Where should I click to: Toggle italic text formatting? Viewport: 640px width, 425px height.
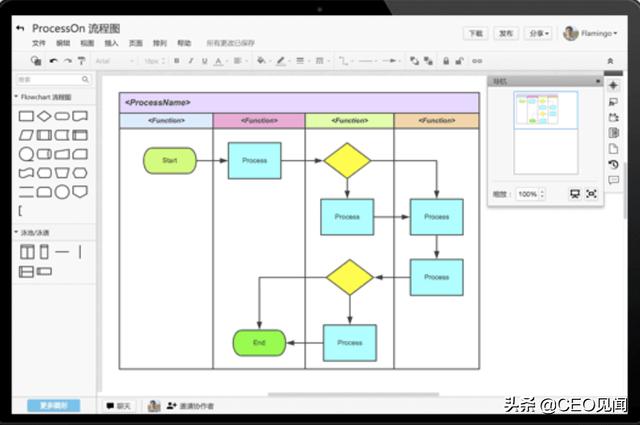[190, 61]
